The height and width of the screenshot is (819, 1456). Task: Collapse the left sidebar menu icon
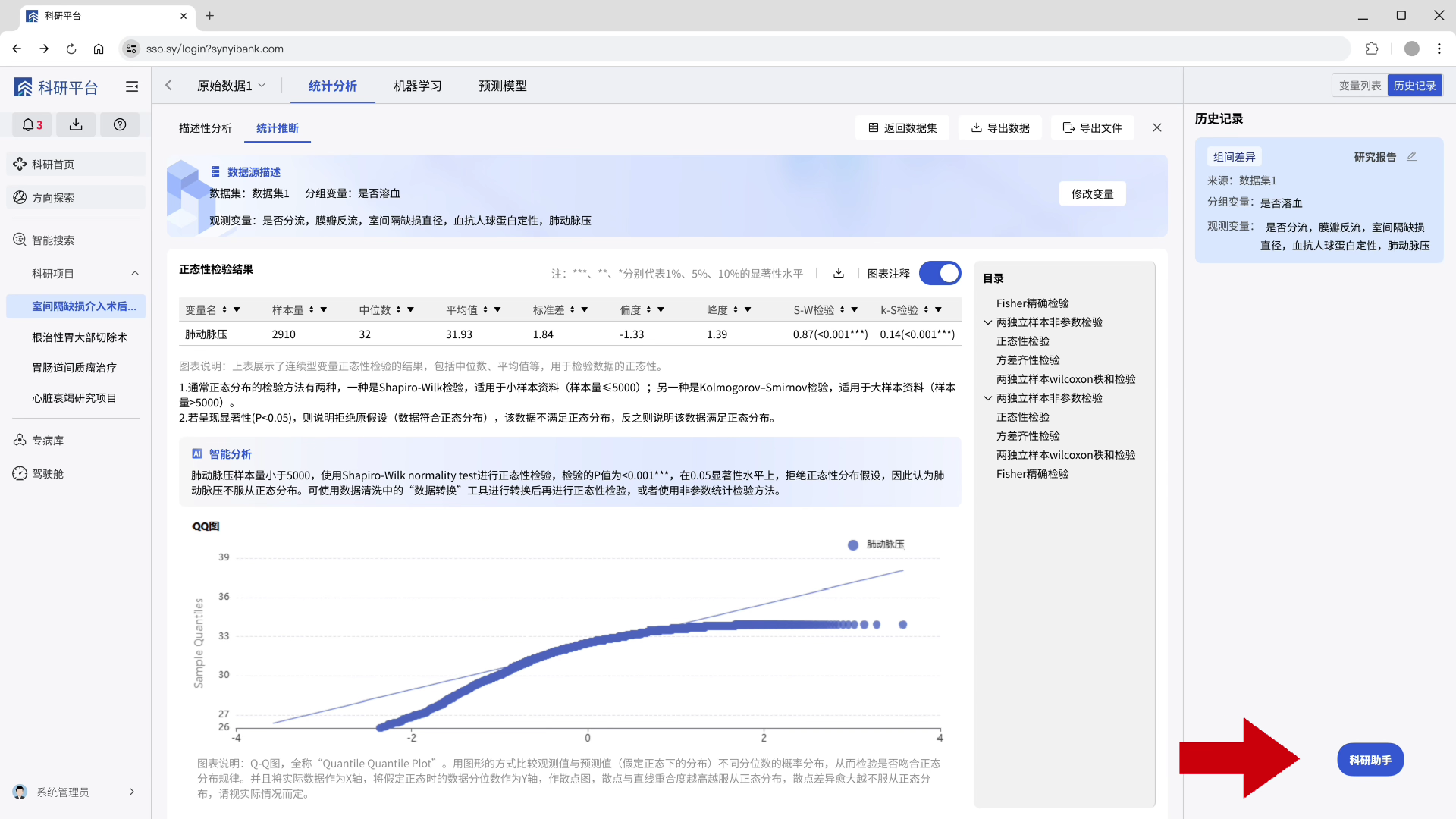(132, 87)
